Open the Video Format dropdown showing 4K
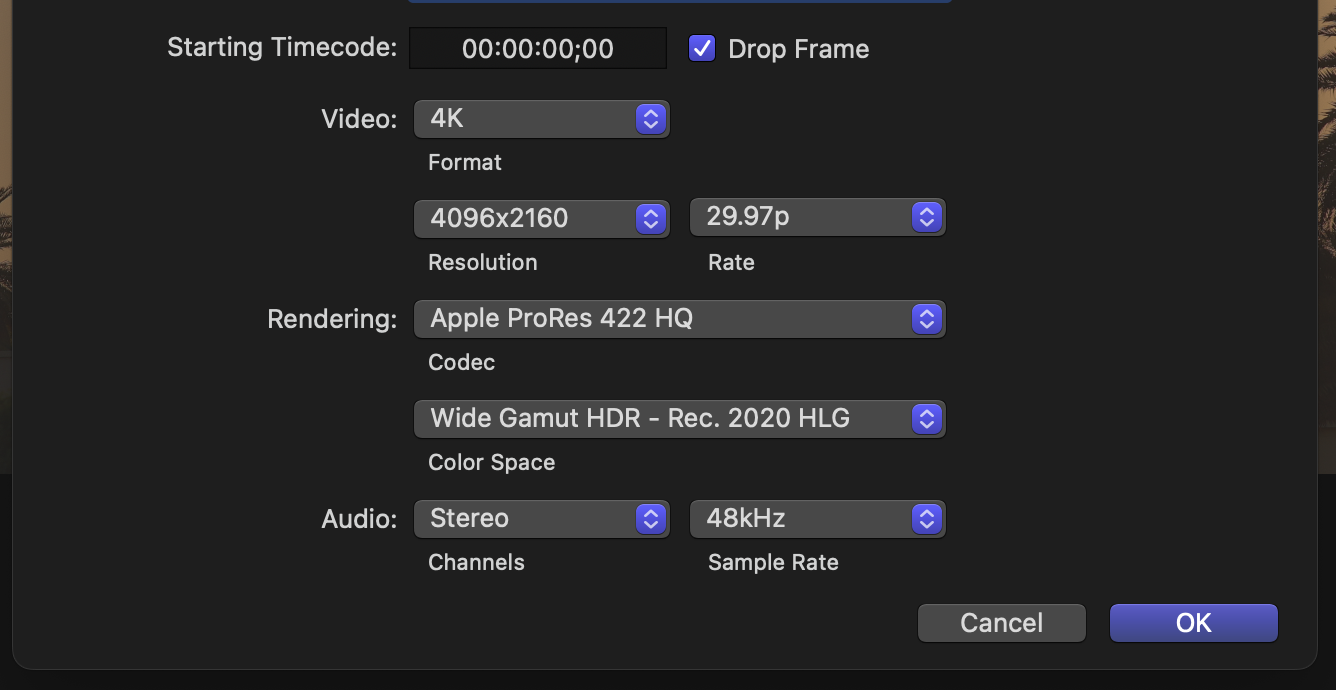 (540, 119)
